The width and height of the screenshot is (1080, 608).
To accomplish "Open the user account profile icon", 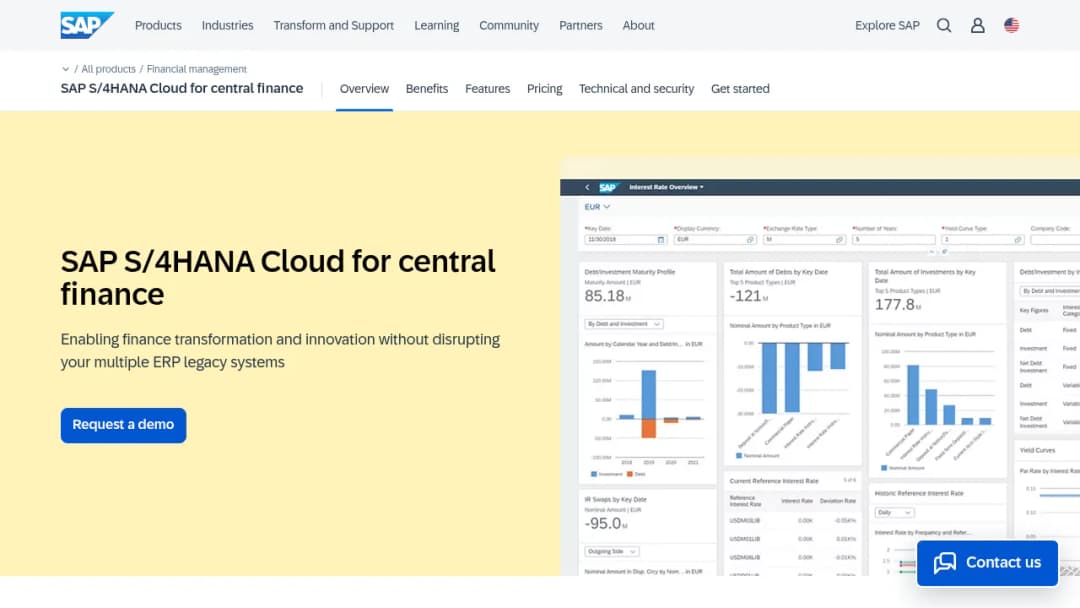I will [x=977, y=25].
